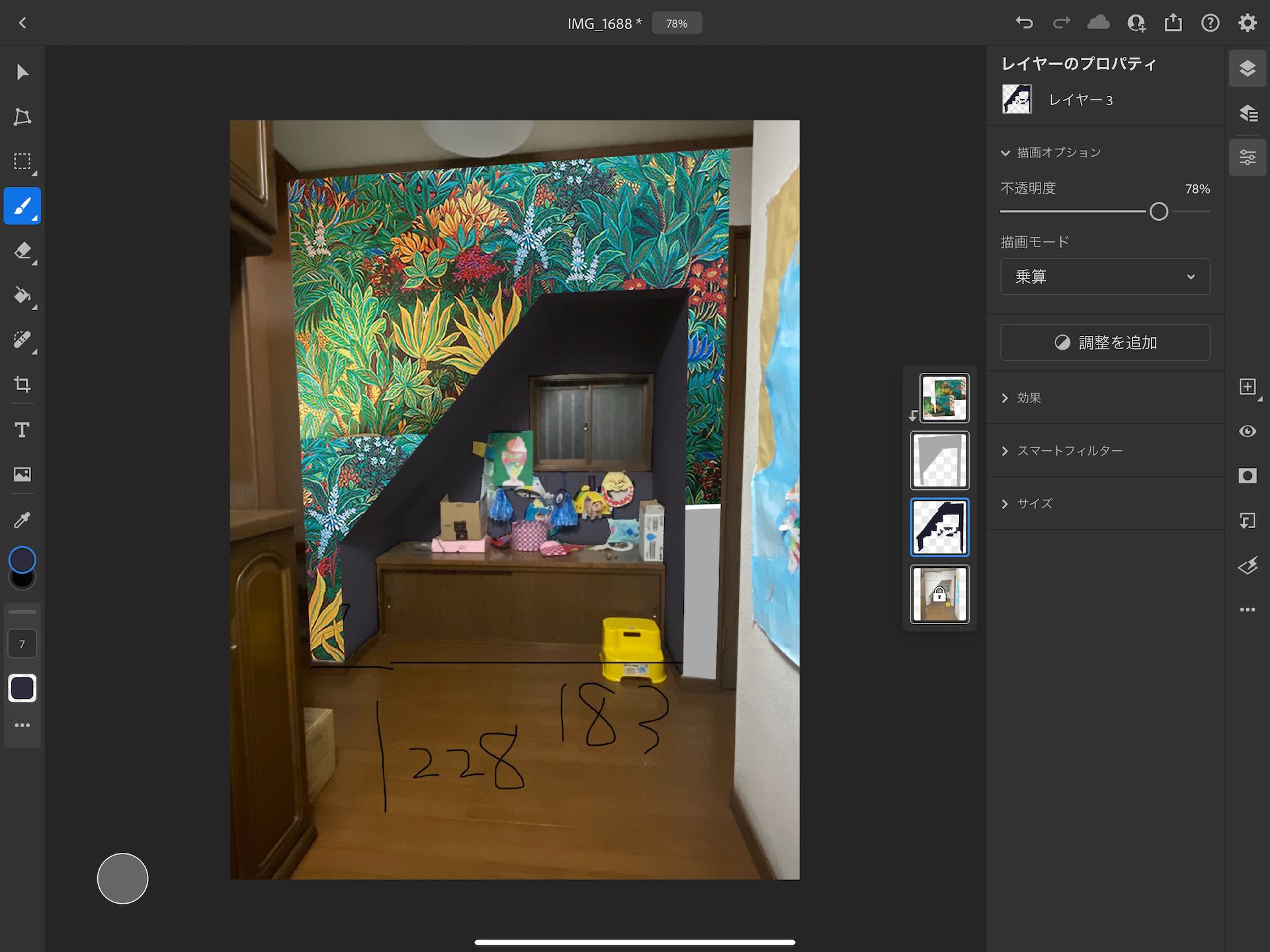Toggle the compact layer view panel

pyautogui.click(x=1248, y=69)
